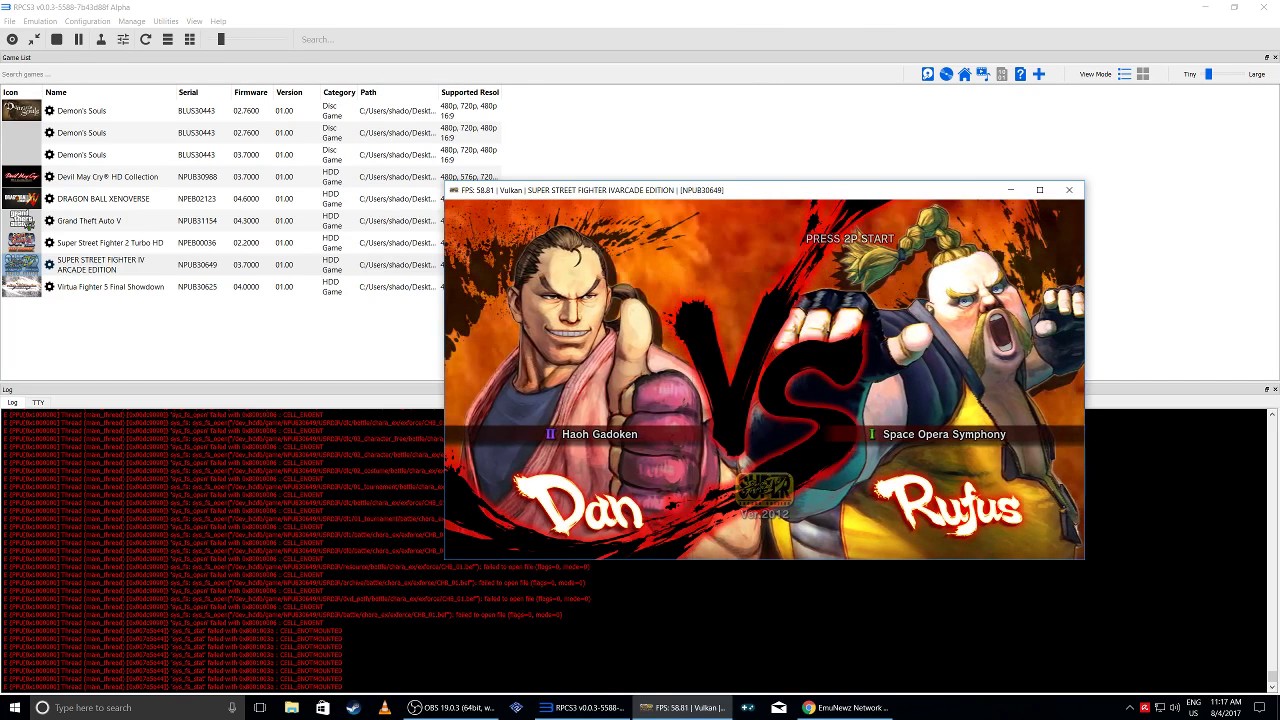1280x720 pixels.
Task: Switch to the TTY tab
Action: [38, 402]
